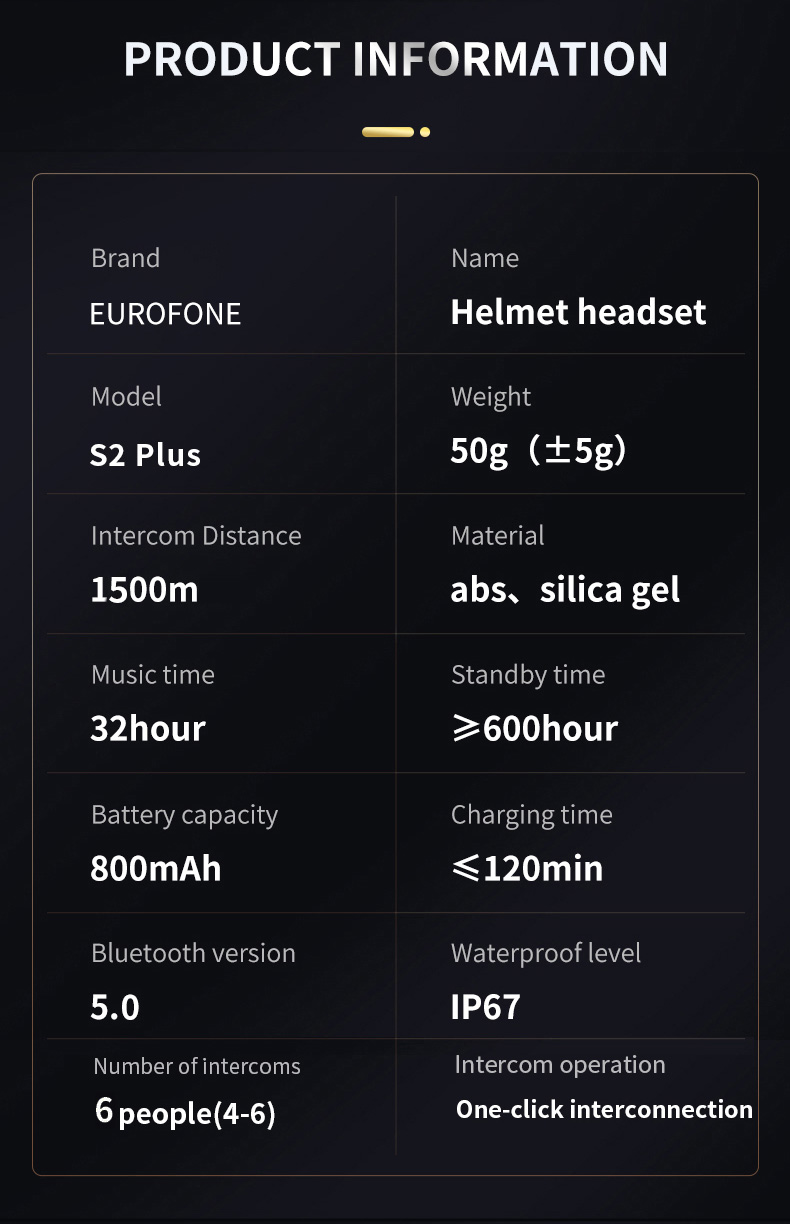Image resolution: width=790 pixels, height=1224 pixels.
Task: Click the Waterproof level label
Action: tap(546, 953)
